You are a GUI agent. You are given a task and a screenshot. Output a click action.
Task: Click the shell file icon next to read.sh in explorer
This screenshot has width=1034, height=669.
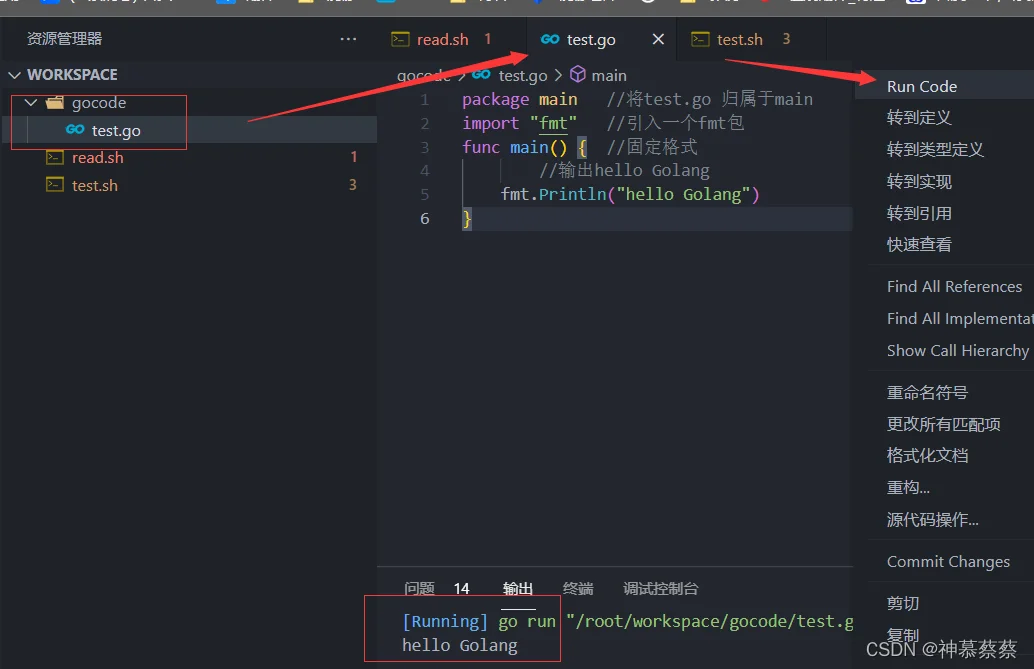55,157
